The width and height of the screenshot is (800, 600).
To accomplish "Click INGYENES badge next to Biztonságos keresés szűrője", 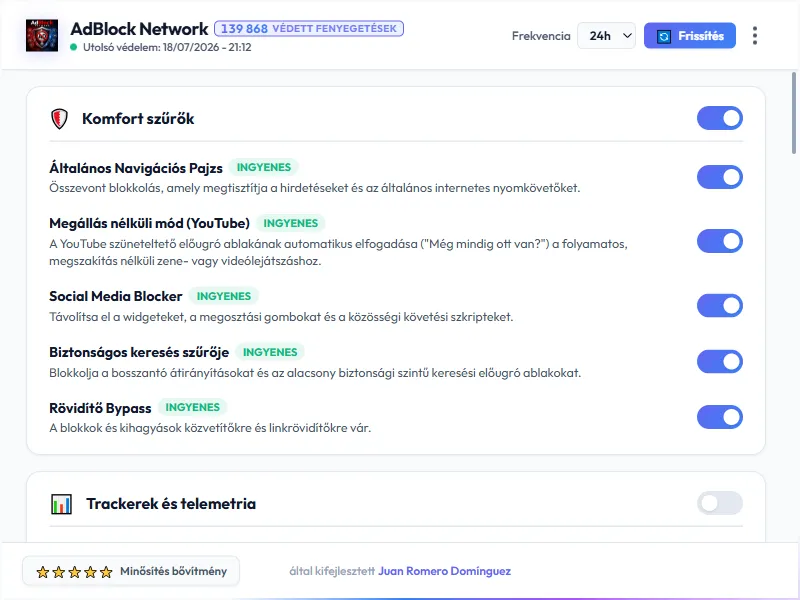I will click(270, 353).
